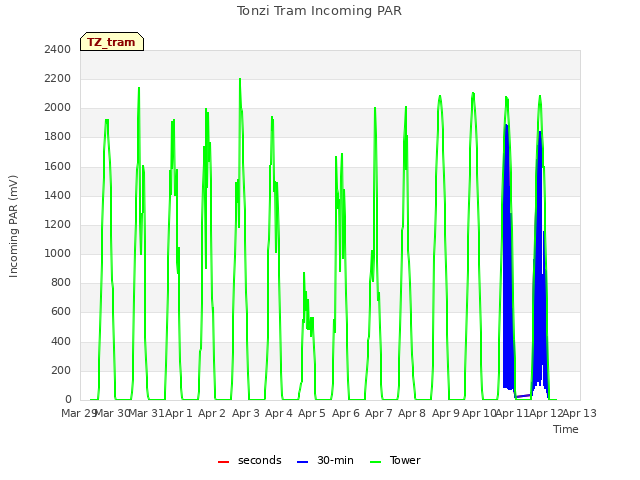This screenshot has height=480, width=640.
Task: Click the y-axis tick value 600
Action: tap(61, 312)
